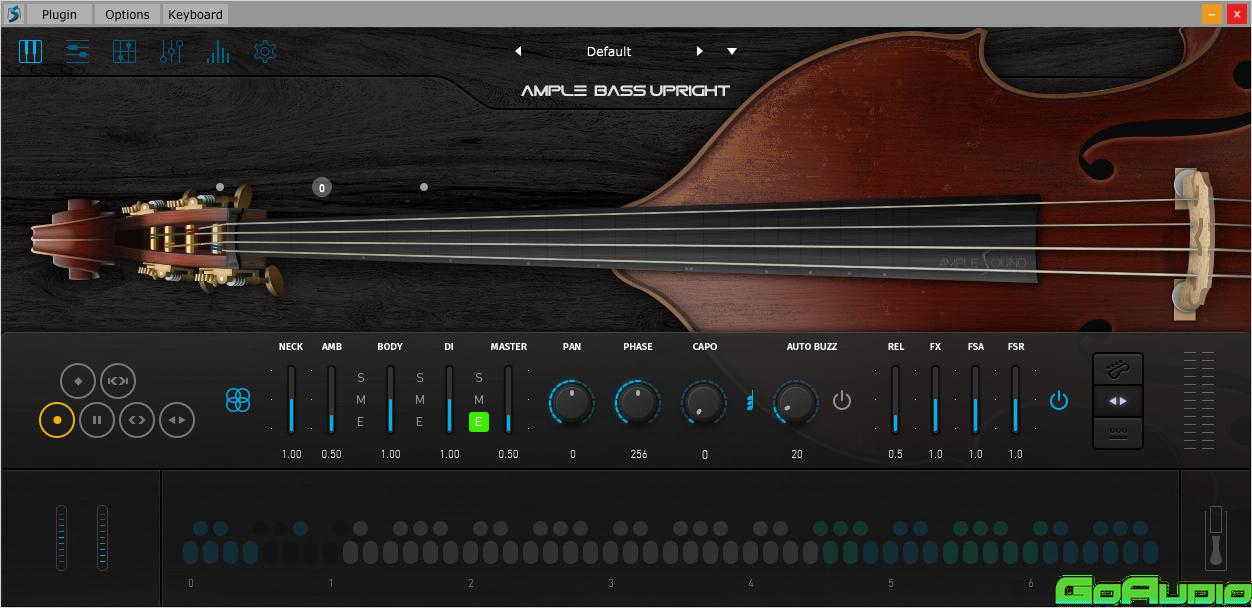The height and width of the screenshot is (608, 1252).
Task: Click the CAPO knob
Action: (704, 402)
